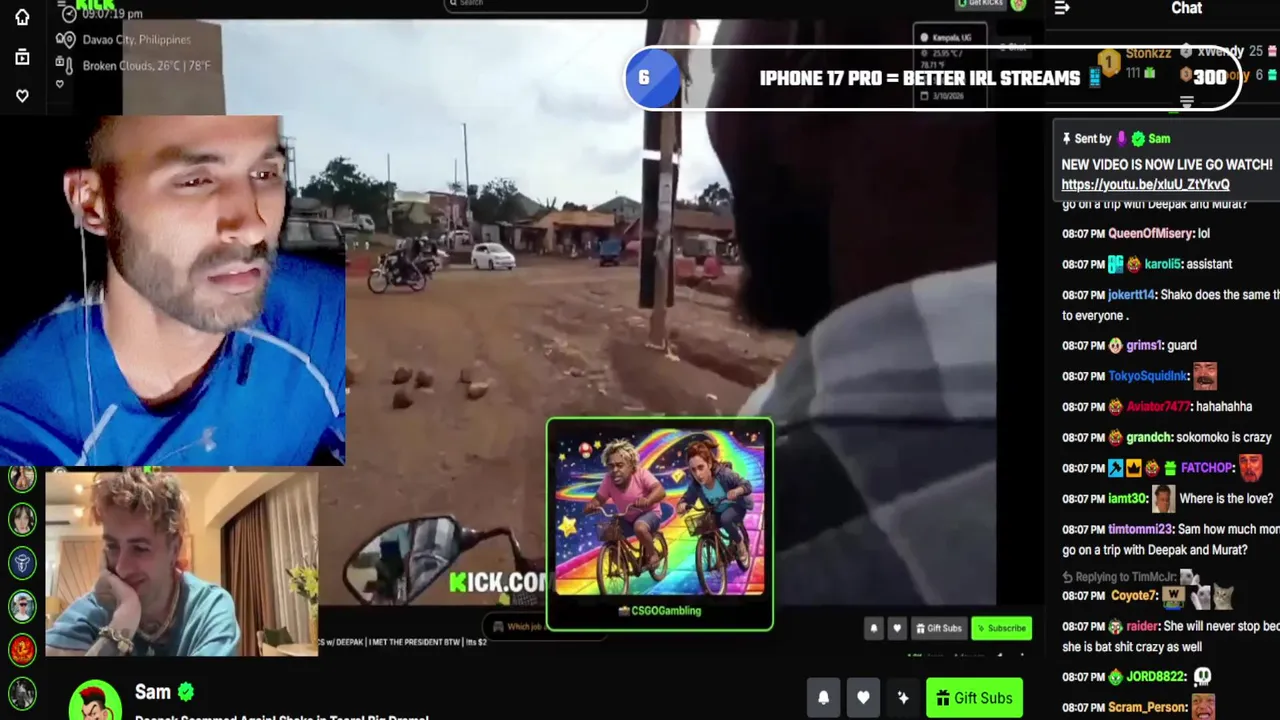Open FATCHOP username in chat

pyautogui.click(x=1206, y=468)
